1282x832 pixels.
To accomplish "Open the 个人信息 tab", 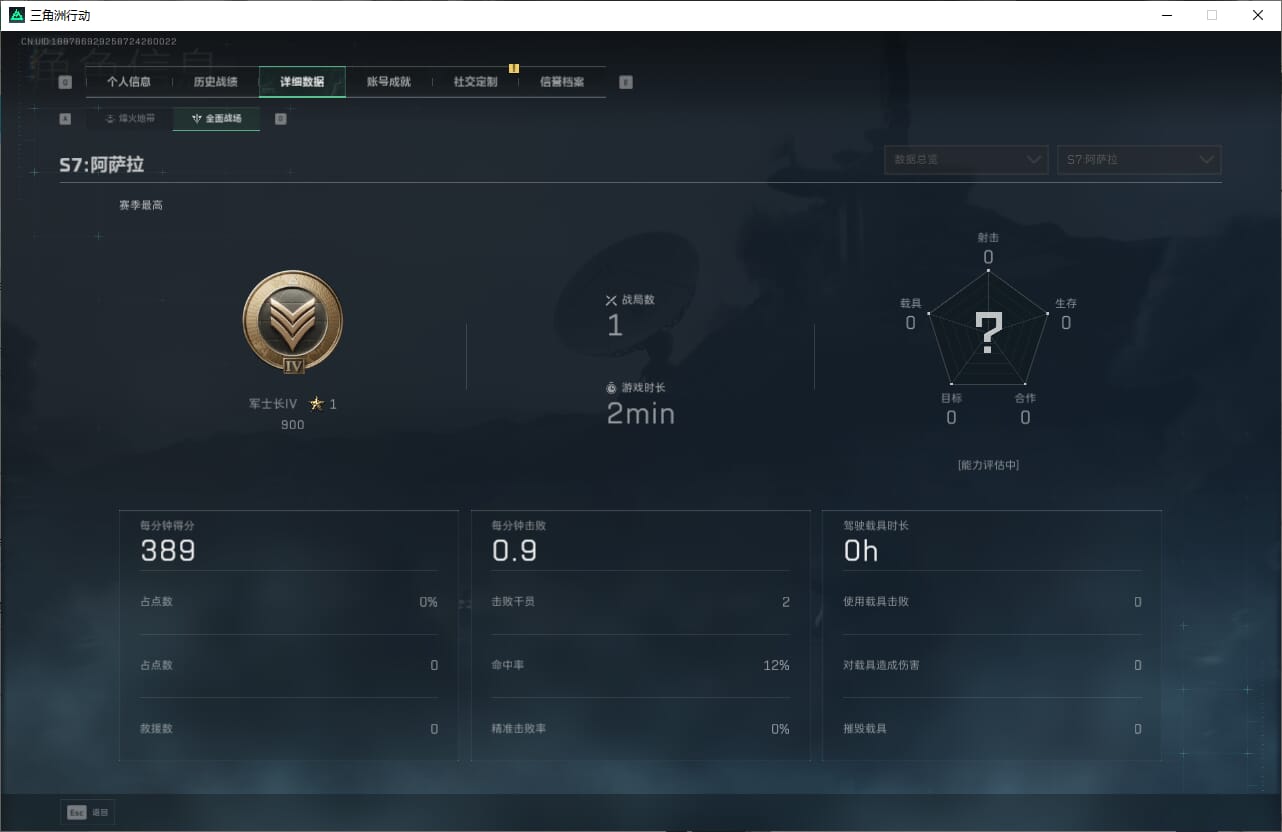I will coord(129,82).
